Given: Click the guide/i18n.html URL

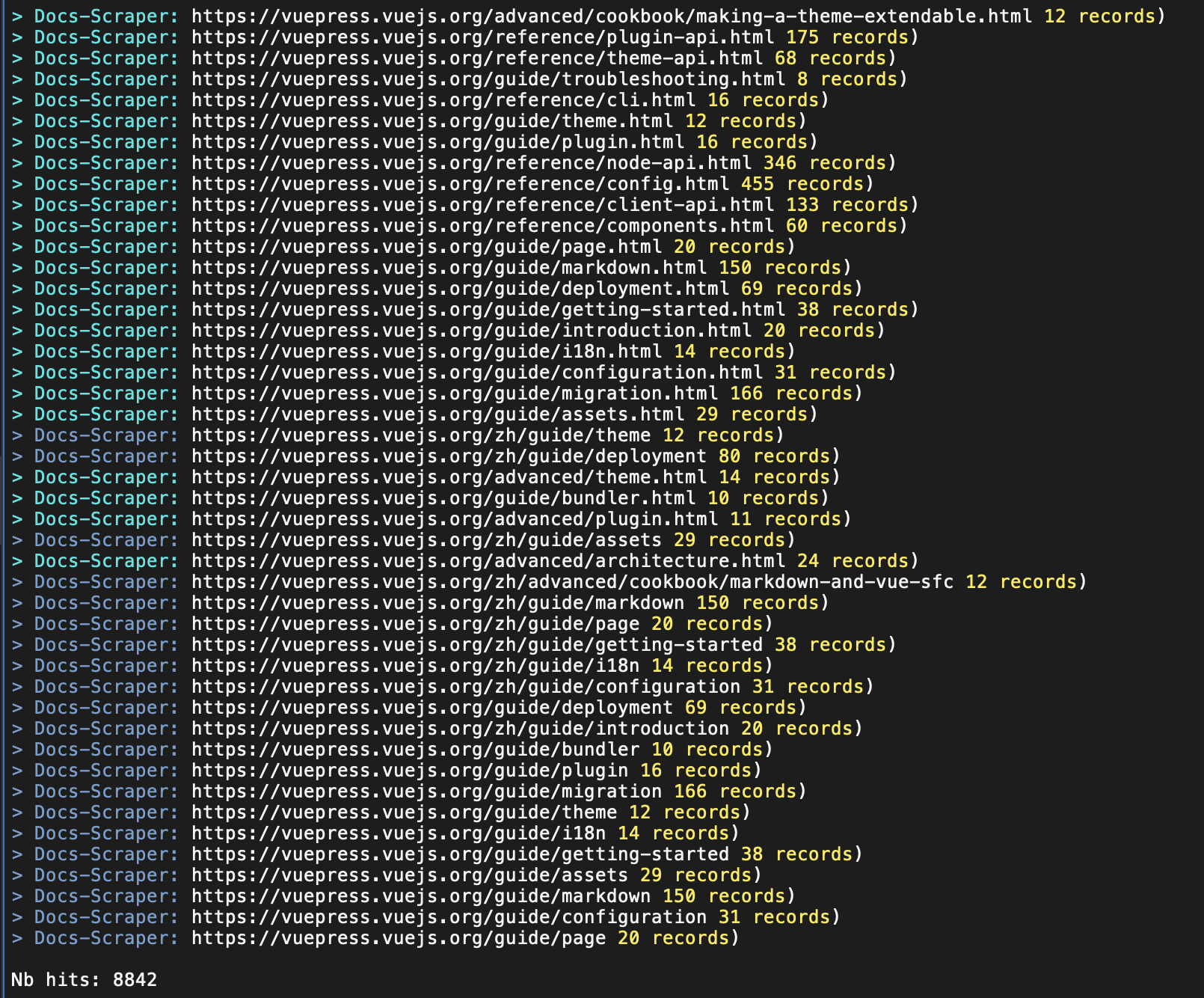Looking at the screenshot, I should (x=427, y=352).
